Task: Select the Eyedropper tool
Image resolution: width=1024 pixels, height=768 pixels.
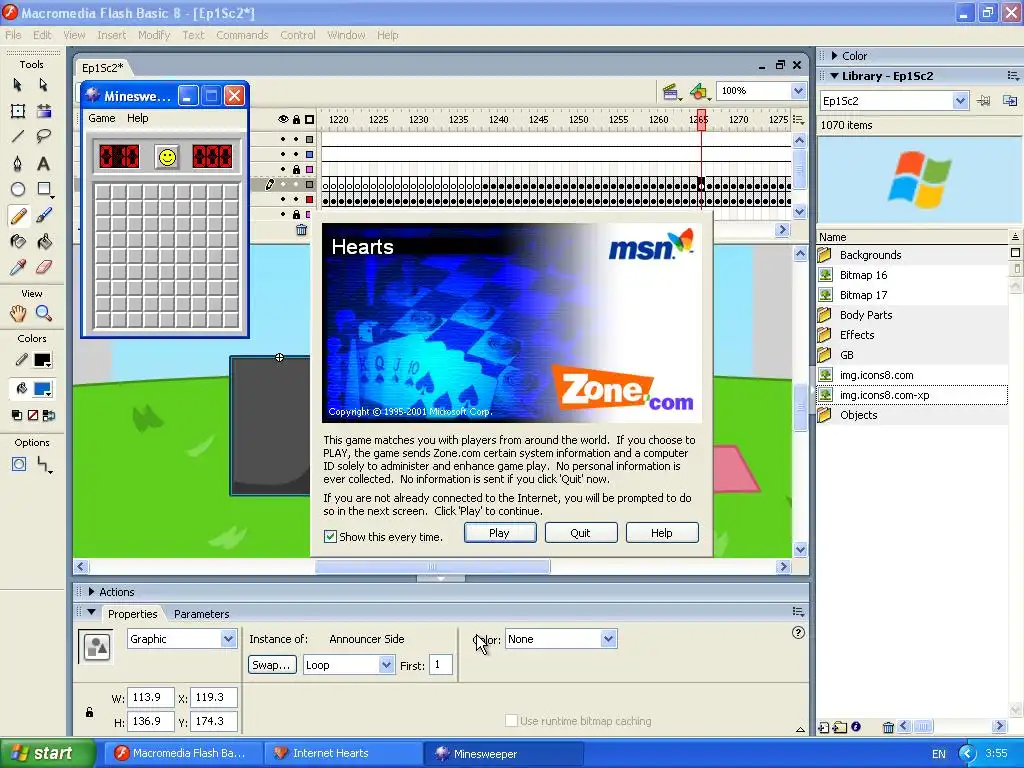Action: point(18,267)
